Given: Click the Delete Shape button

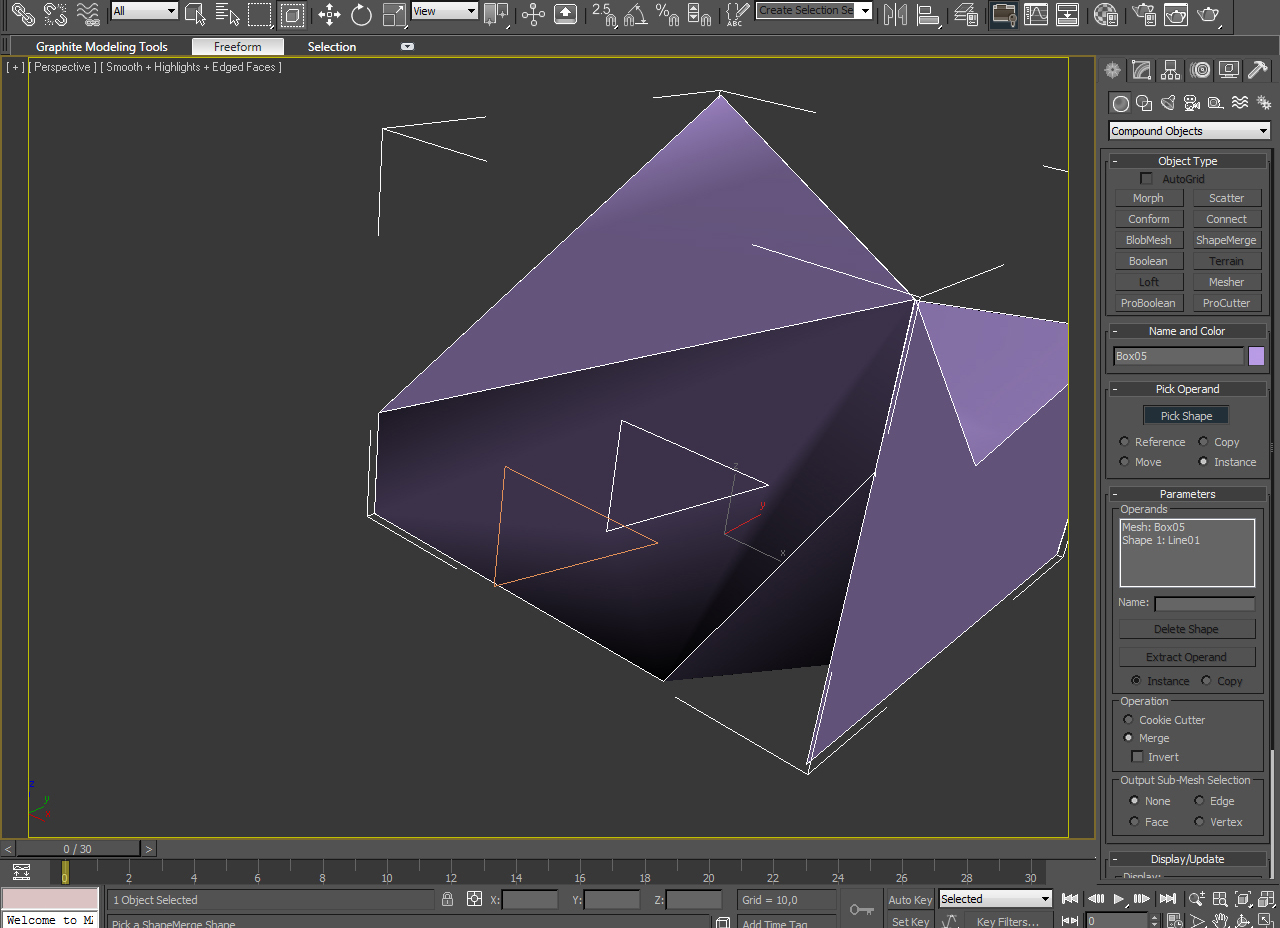Looking at the screenshot, I should [x=1186, y=629].
